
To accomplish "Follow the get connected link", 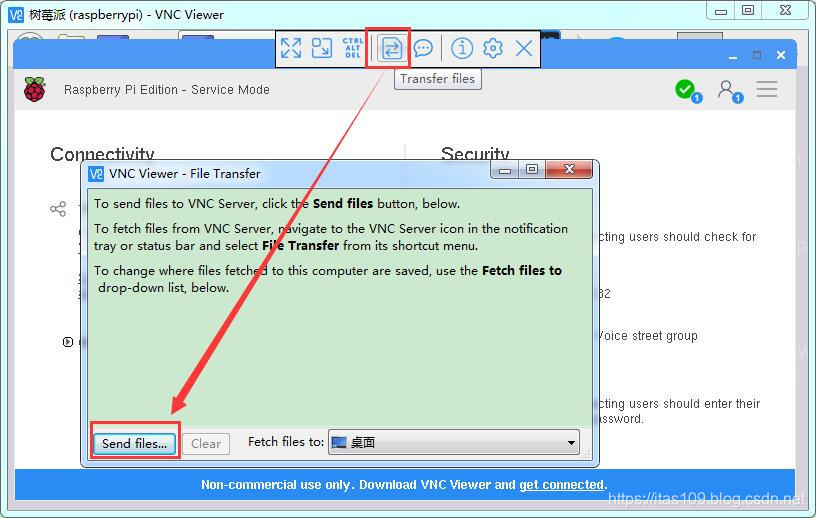I will click(562, 485).
